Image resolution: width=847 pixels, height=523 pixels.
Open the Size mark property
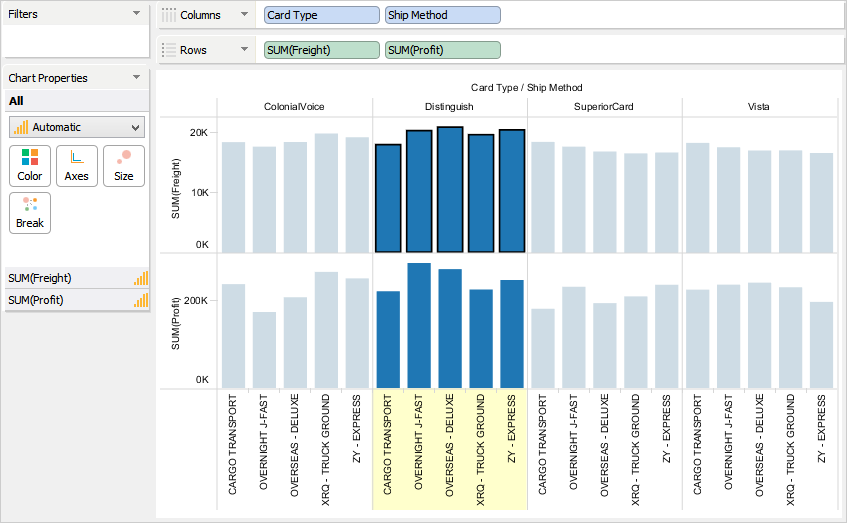point(124,165)
